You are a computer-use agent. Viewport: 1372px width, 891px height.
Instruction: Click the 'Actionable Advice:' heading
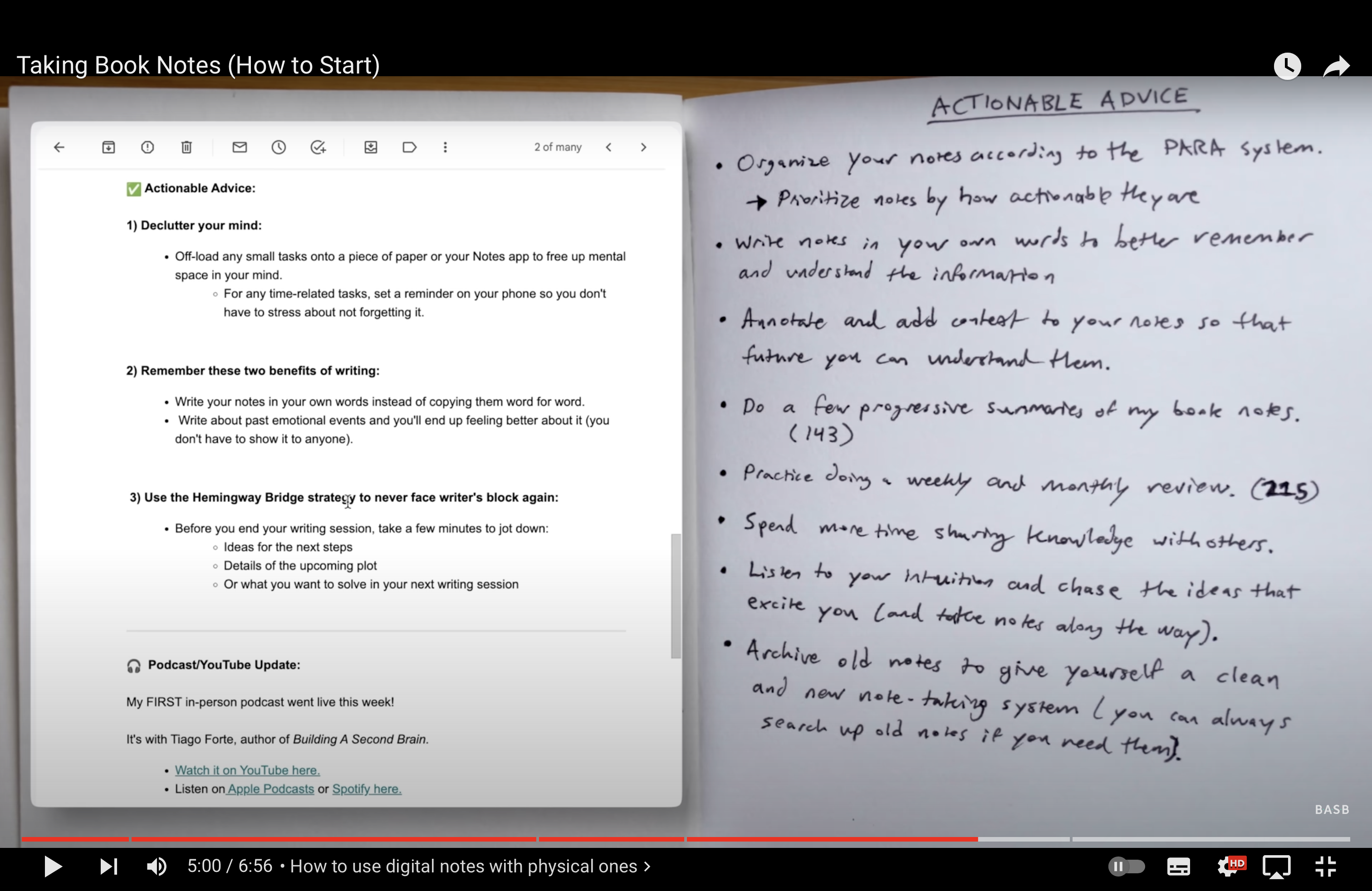[x=200, y=188]
